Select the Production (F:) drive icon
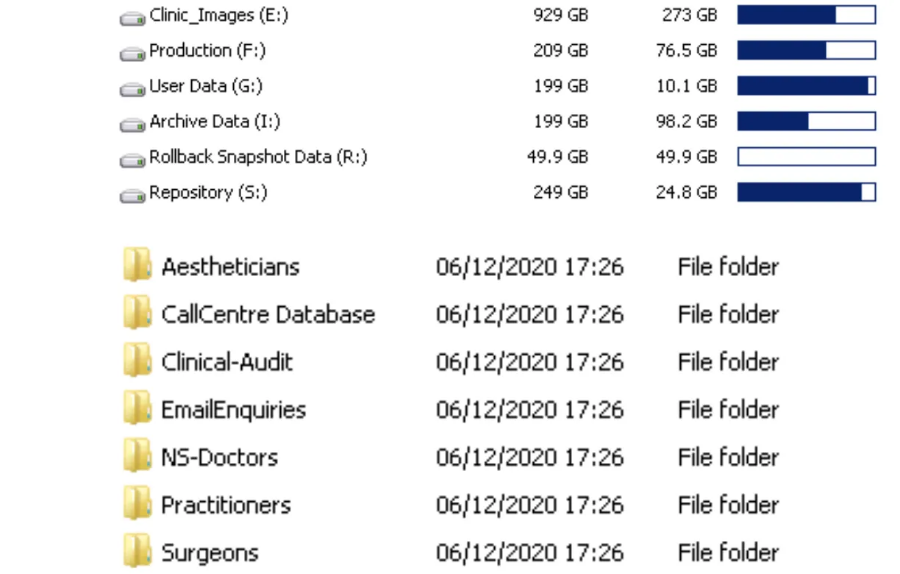Image resolution: width=900 pixels, height=574 pixels. 132,54
